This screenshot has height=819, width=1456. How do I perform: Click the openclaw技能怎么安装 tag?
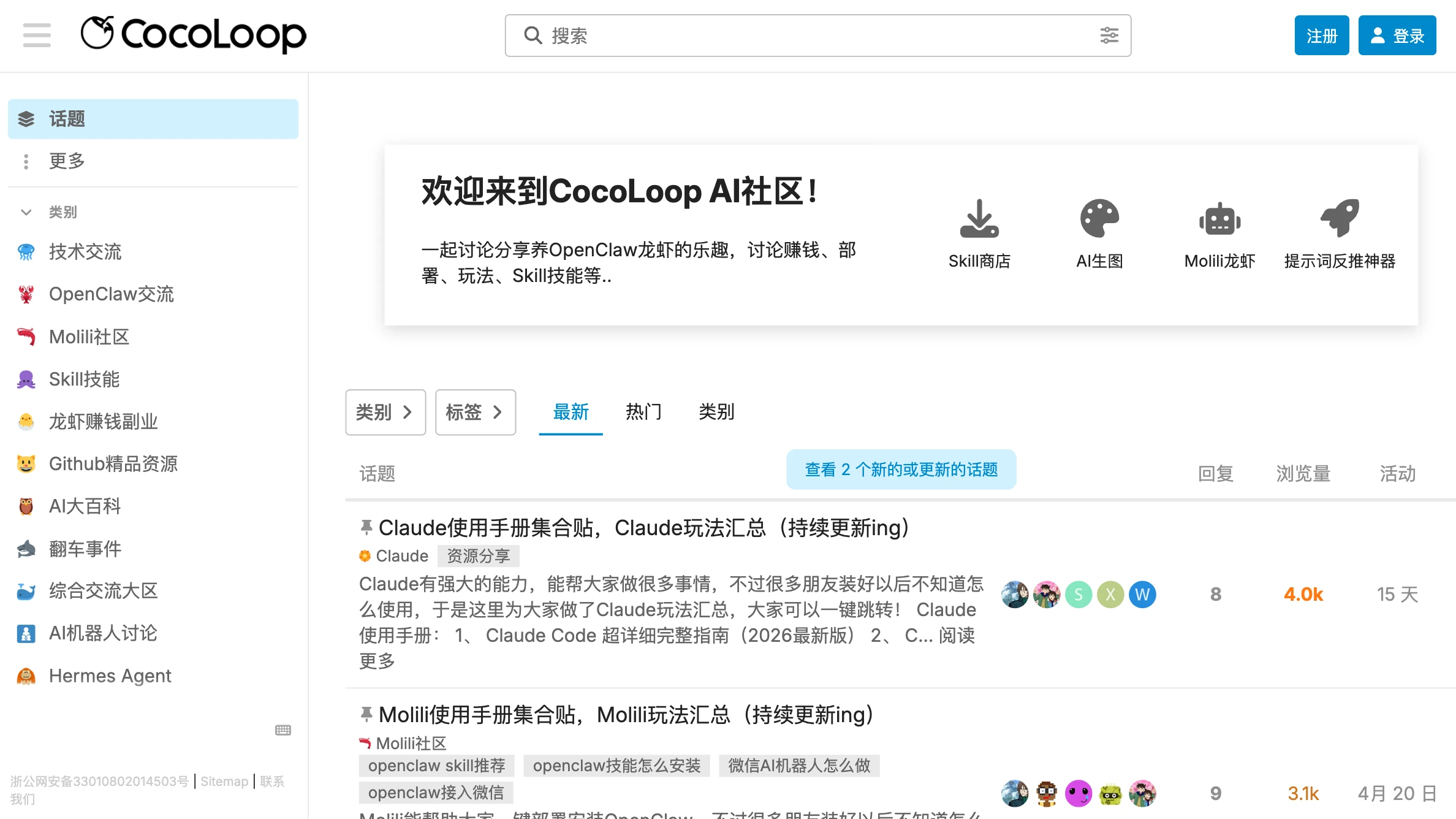click(x=616, y=766)
